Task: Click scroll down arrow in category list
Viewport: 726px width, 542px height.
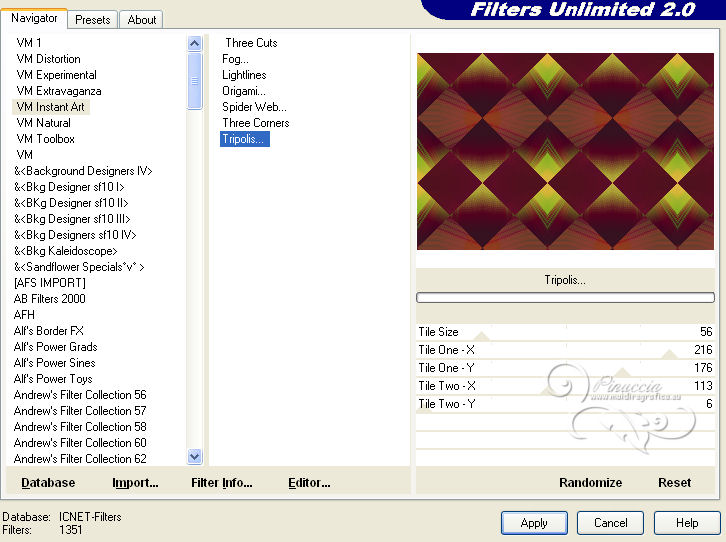Action: (x=194, y=456)
